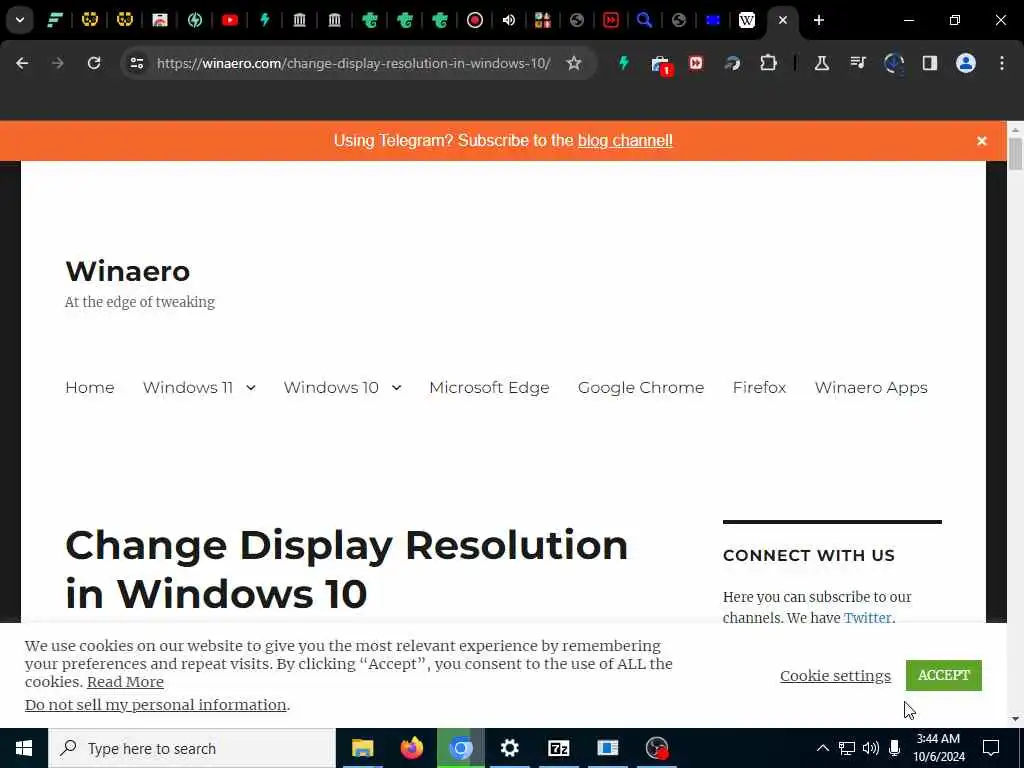Viewport: 1024px width, 768px height.
Task: Open Do not sell my personal information
Action: pyautogui.click(x=155, y=705)
